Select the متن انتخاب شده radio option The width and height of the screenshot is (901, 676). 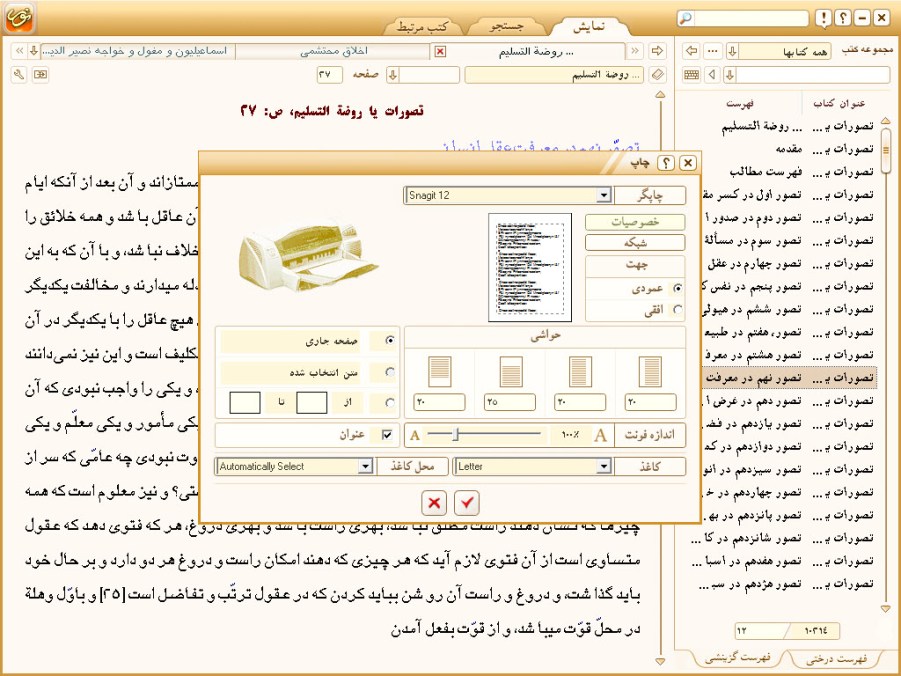coord(390,372)
